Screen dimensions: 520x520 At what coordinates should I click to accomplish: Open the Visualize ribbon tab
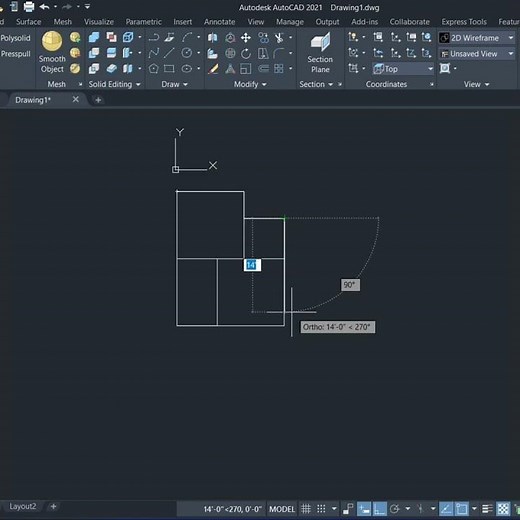(x=99, y=22)
